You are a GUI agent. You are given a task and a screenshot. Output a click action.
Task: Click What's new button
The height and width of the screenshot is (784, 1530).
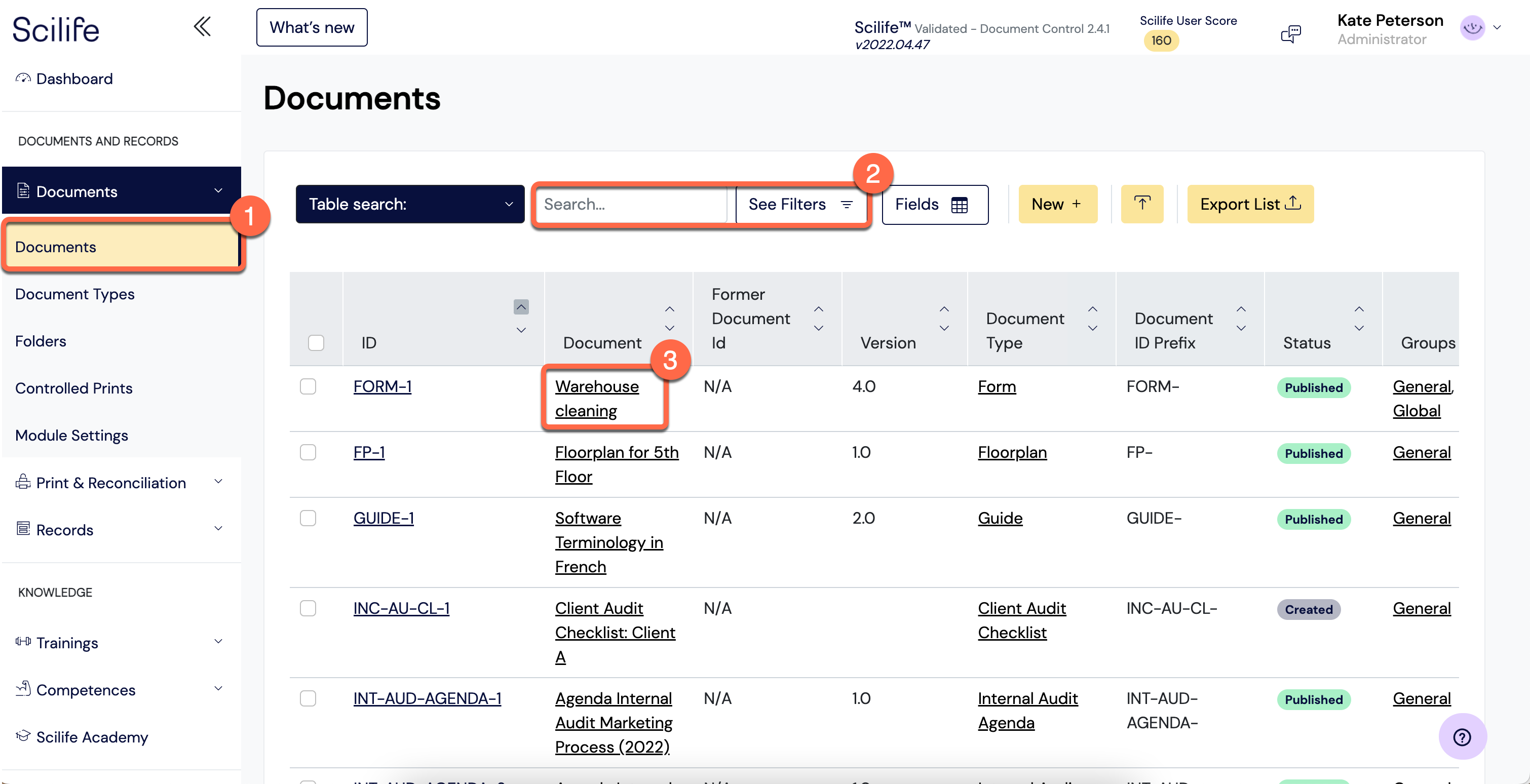312,27
